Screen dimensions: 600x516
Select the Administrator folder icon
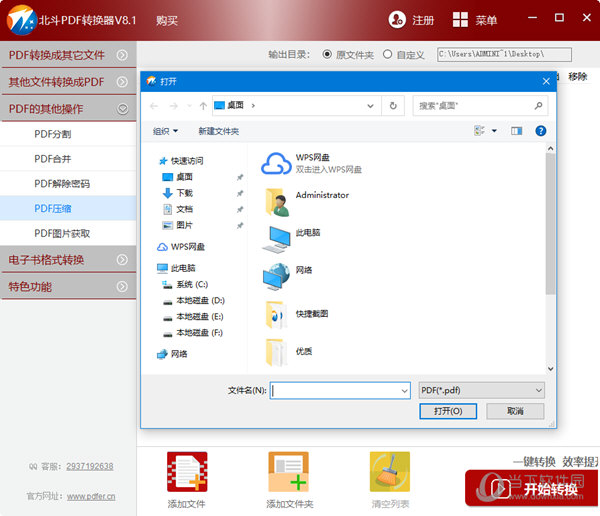[x=277, y=201]
